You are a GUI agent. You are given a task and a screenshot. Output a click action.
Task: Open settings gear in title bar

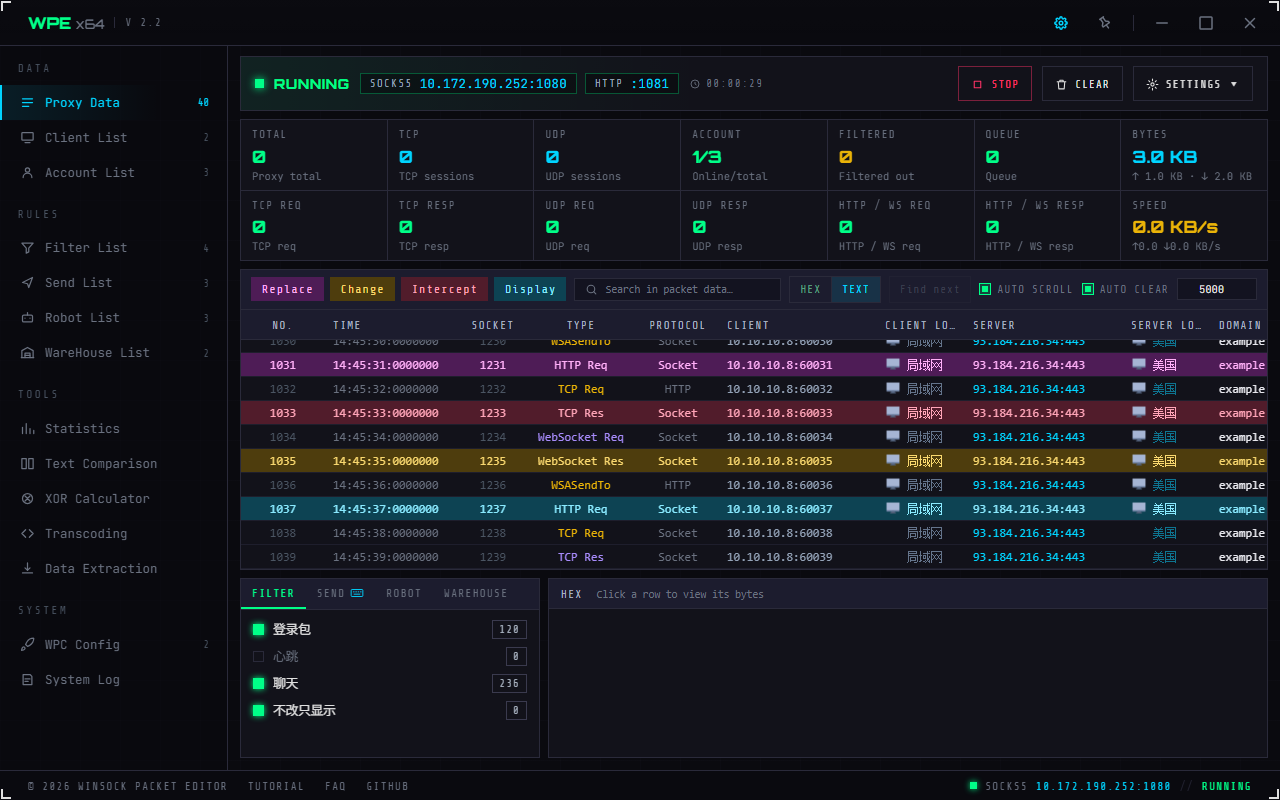[1061, 23]
